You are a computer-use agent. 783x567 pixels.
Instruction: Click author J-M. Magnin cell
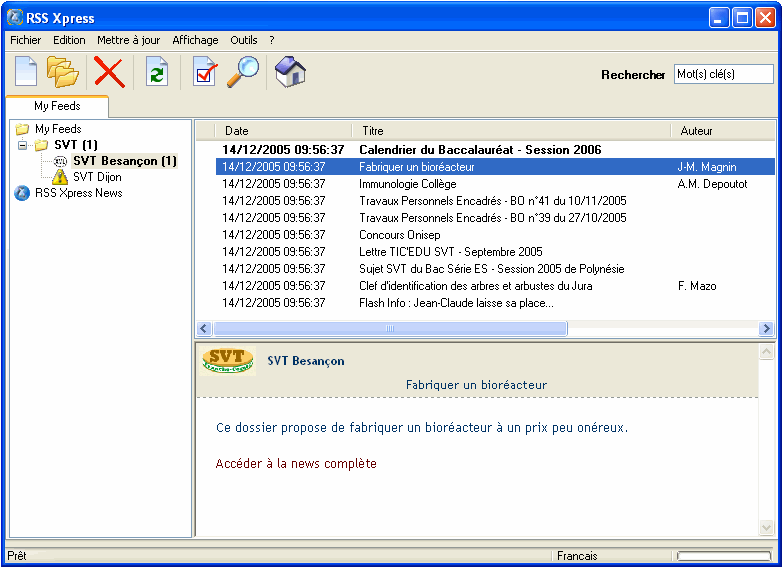(x=707, y=167)
